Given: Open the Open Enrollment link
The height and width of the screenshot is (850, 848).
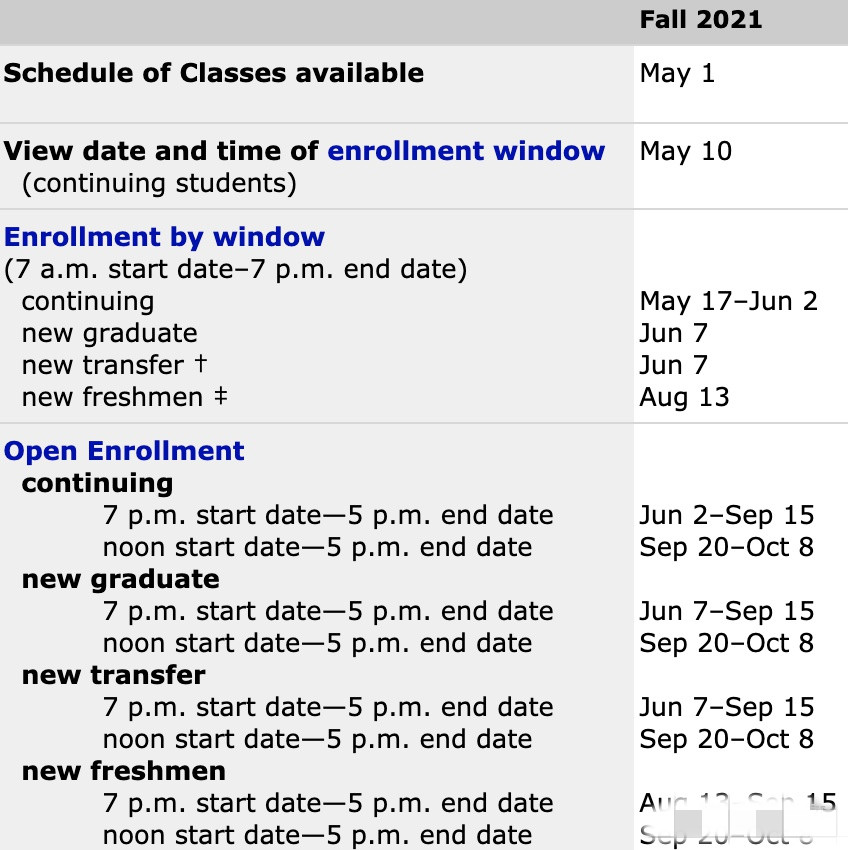Looking at the screenshot, I should [124, 451].
